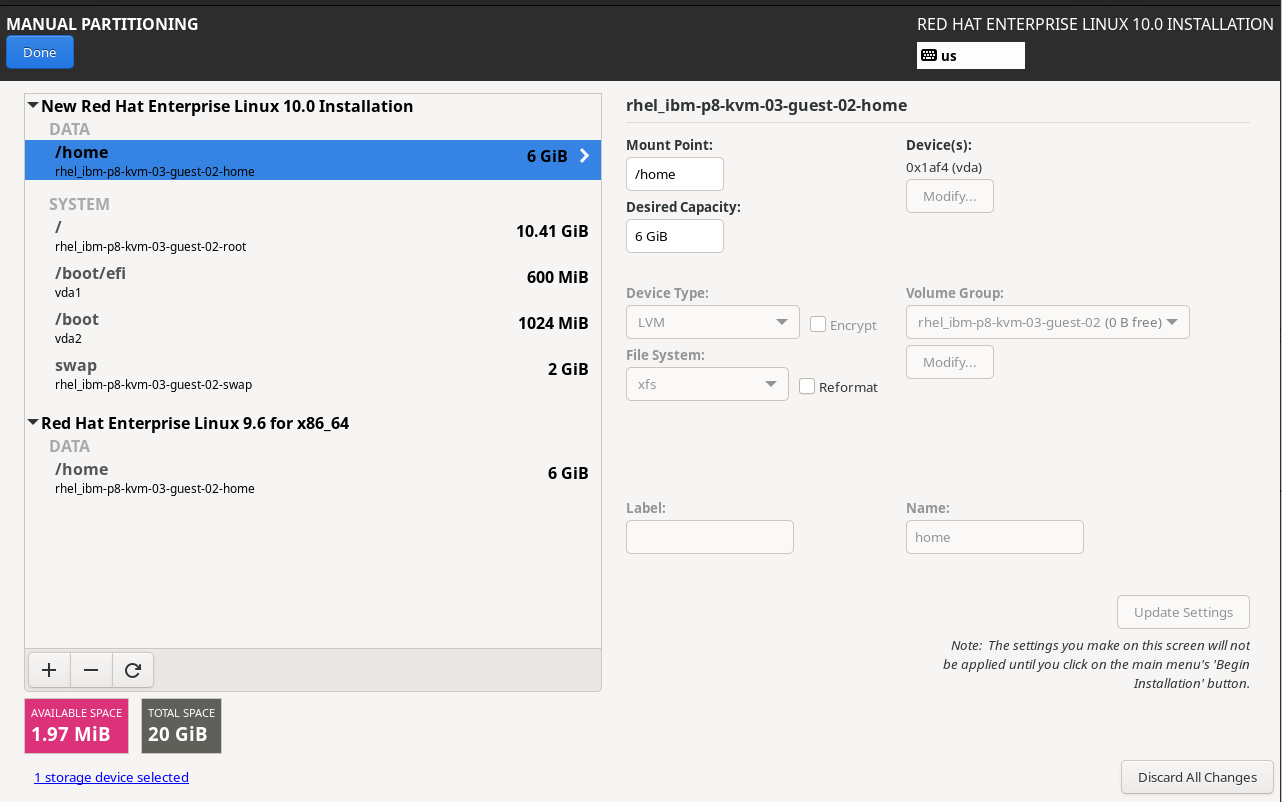Click the Modify button under Device(s)
Viewport: 1282px width, 802px height.
coord(950,196)
